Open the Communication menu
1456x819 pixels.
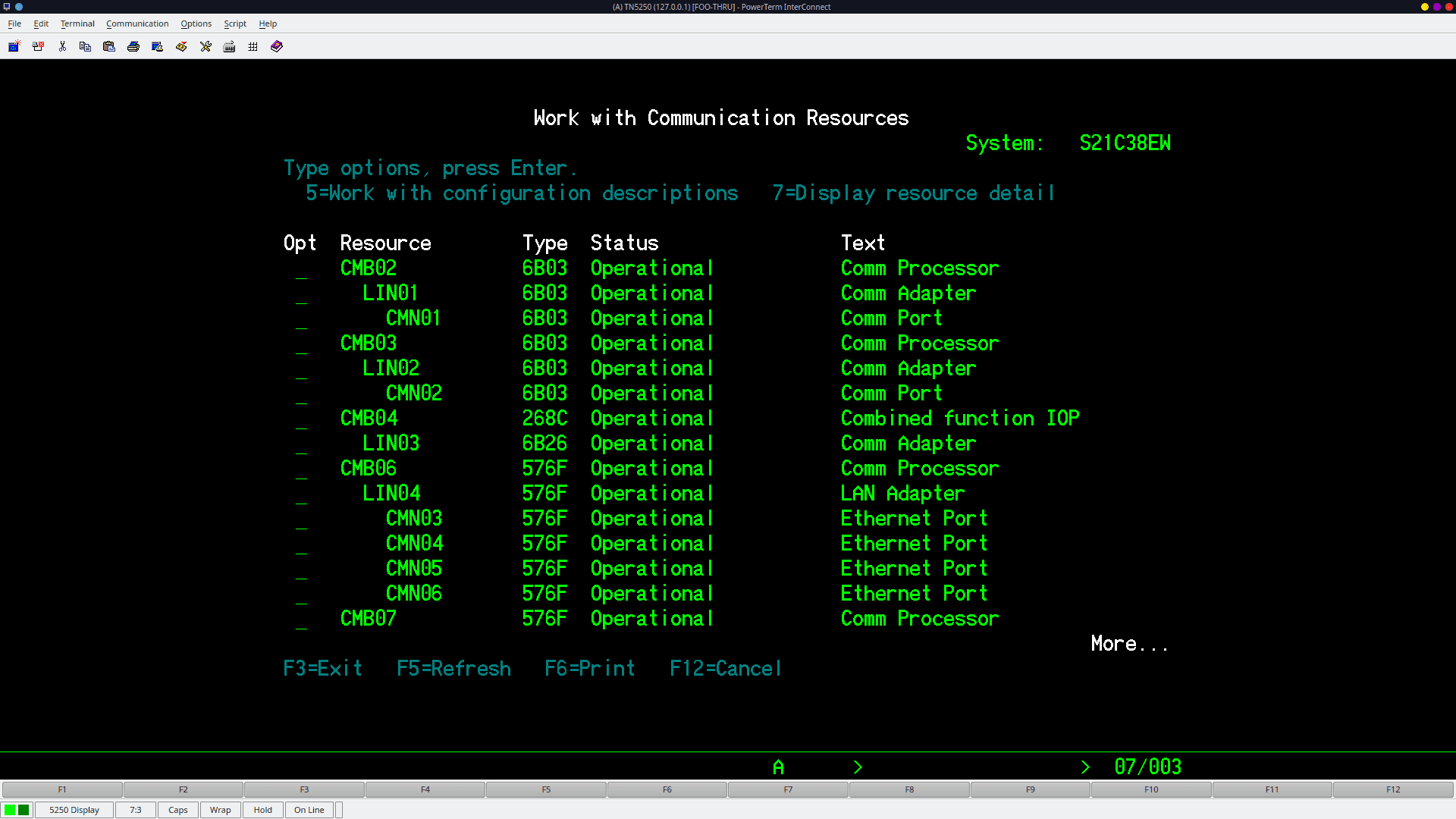coord(137,24)
